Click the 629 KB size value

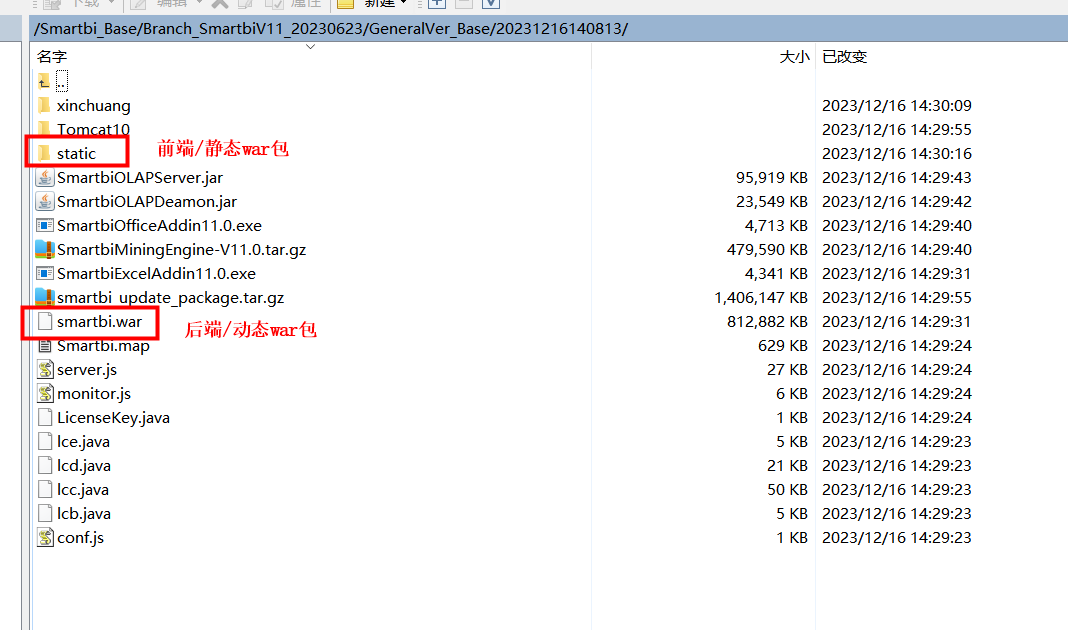tap(783, 346)
